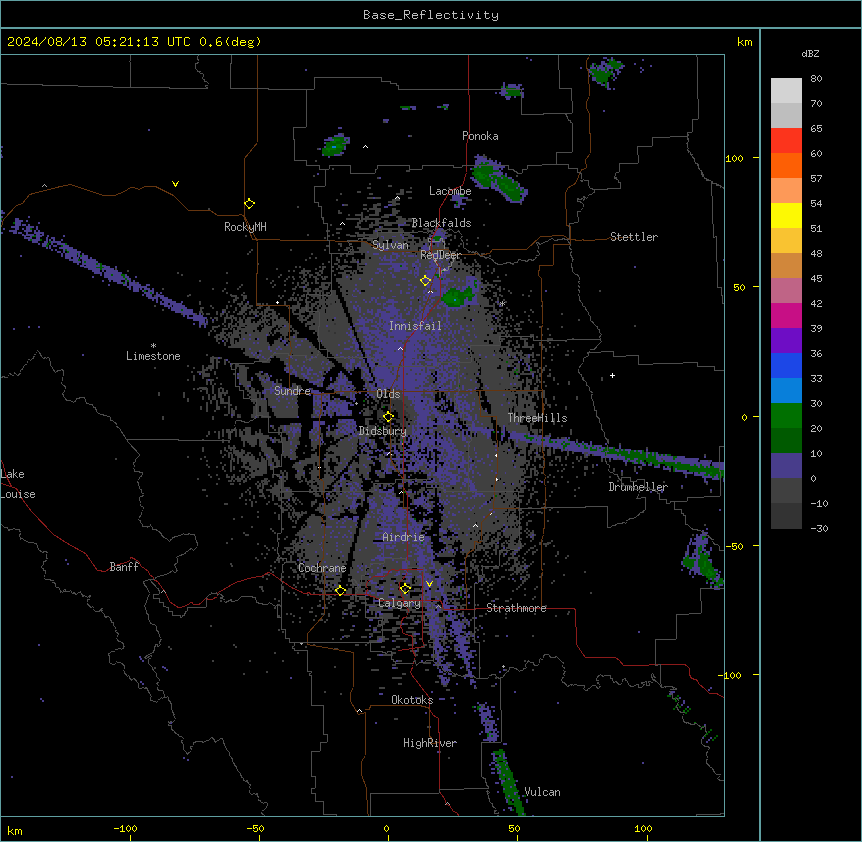Click the green echo band beside Vulcan

point(507,782)
